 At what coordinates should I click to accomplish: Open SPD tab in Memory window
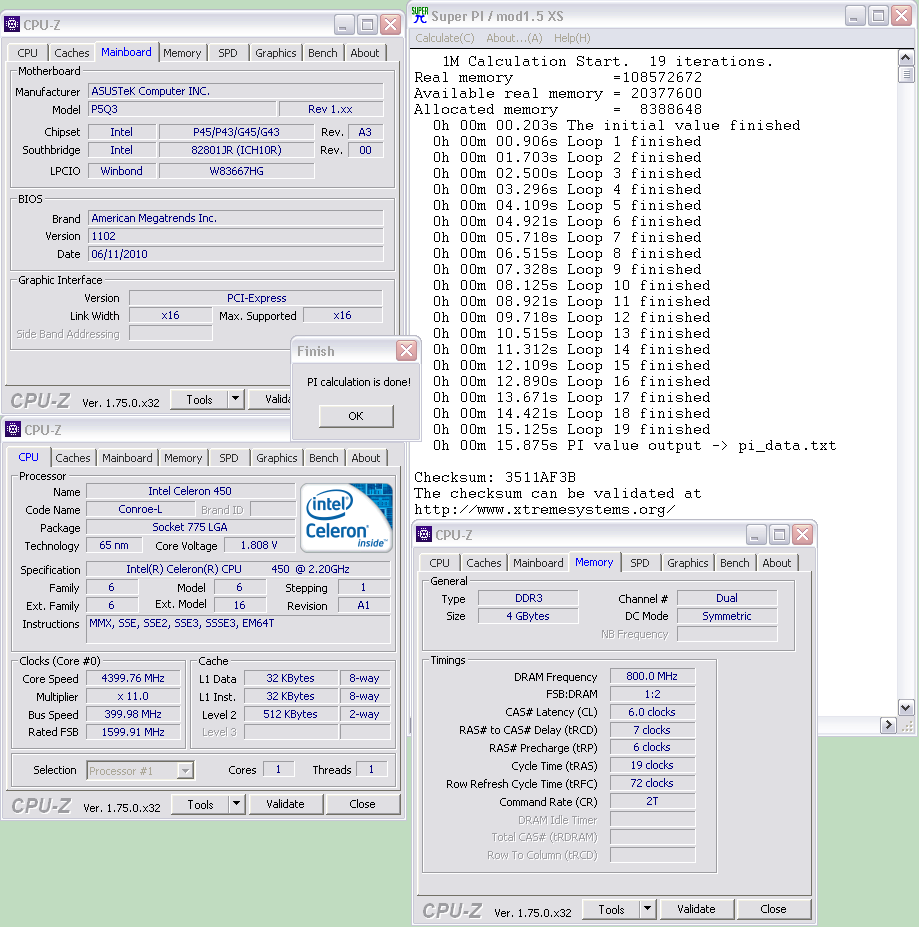(x=640, y=563)
